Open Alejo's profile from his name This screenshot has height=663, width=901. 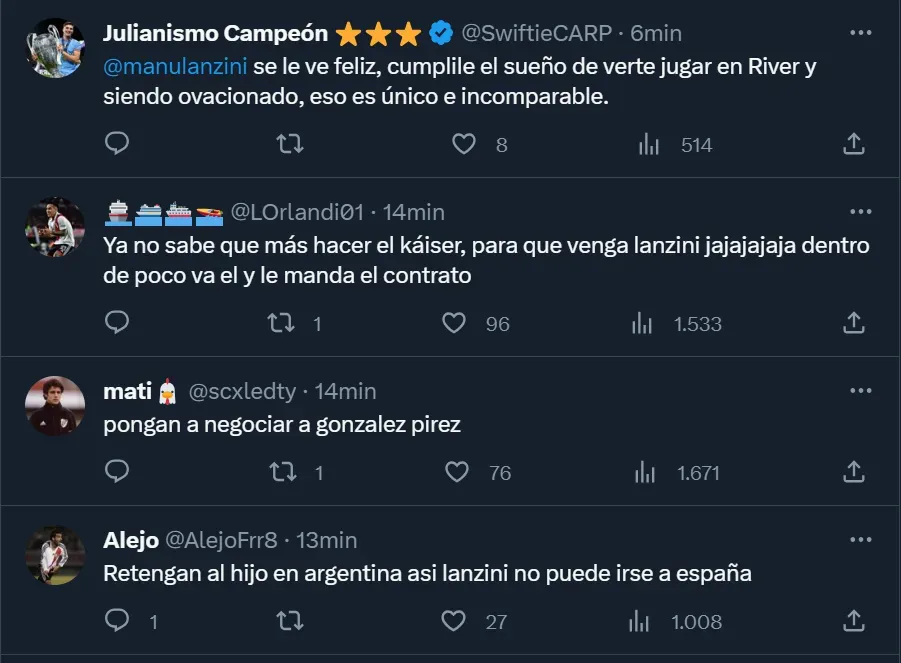coord(131,540)
